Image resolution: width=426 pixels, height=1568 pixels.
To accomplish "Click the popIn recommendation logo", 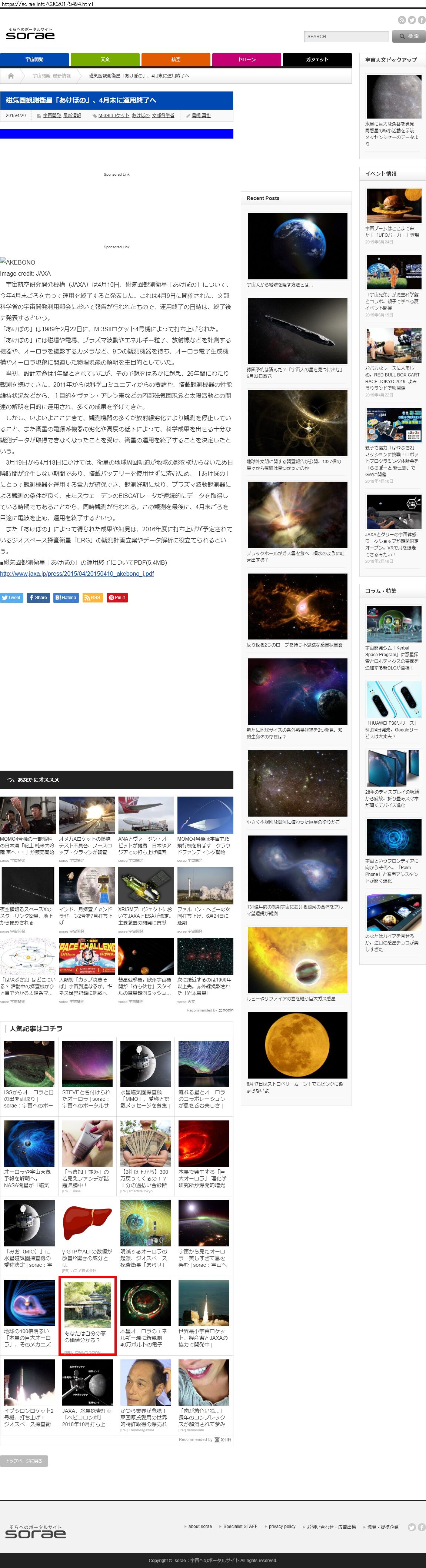I will 226,1010.
